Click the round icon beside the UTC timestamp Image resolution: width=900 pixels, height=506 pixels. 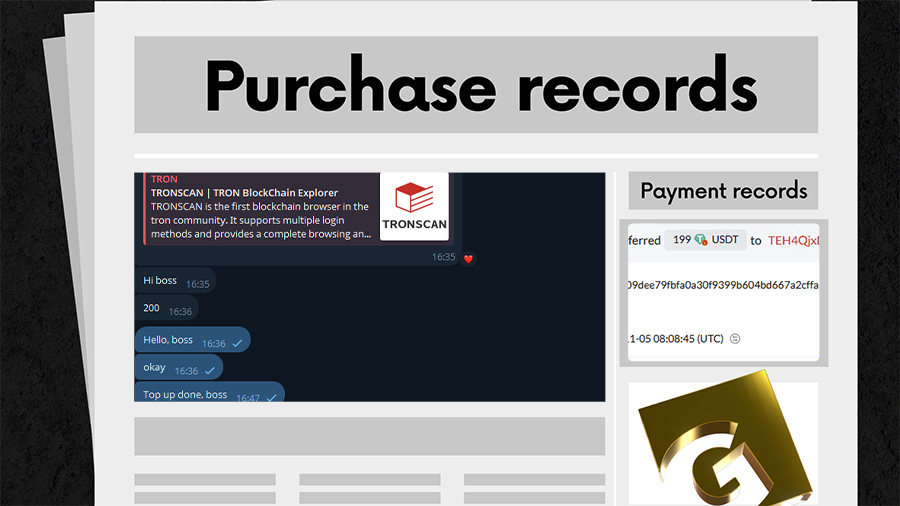[735, 338]
